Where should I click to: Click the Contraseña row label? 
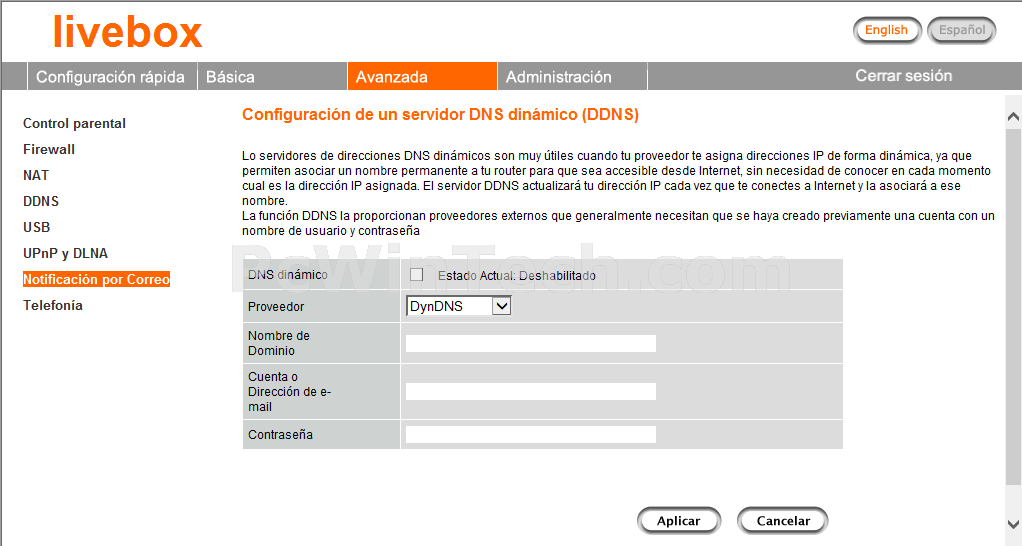coord(280,435)
